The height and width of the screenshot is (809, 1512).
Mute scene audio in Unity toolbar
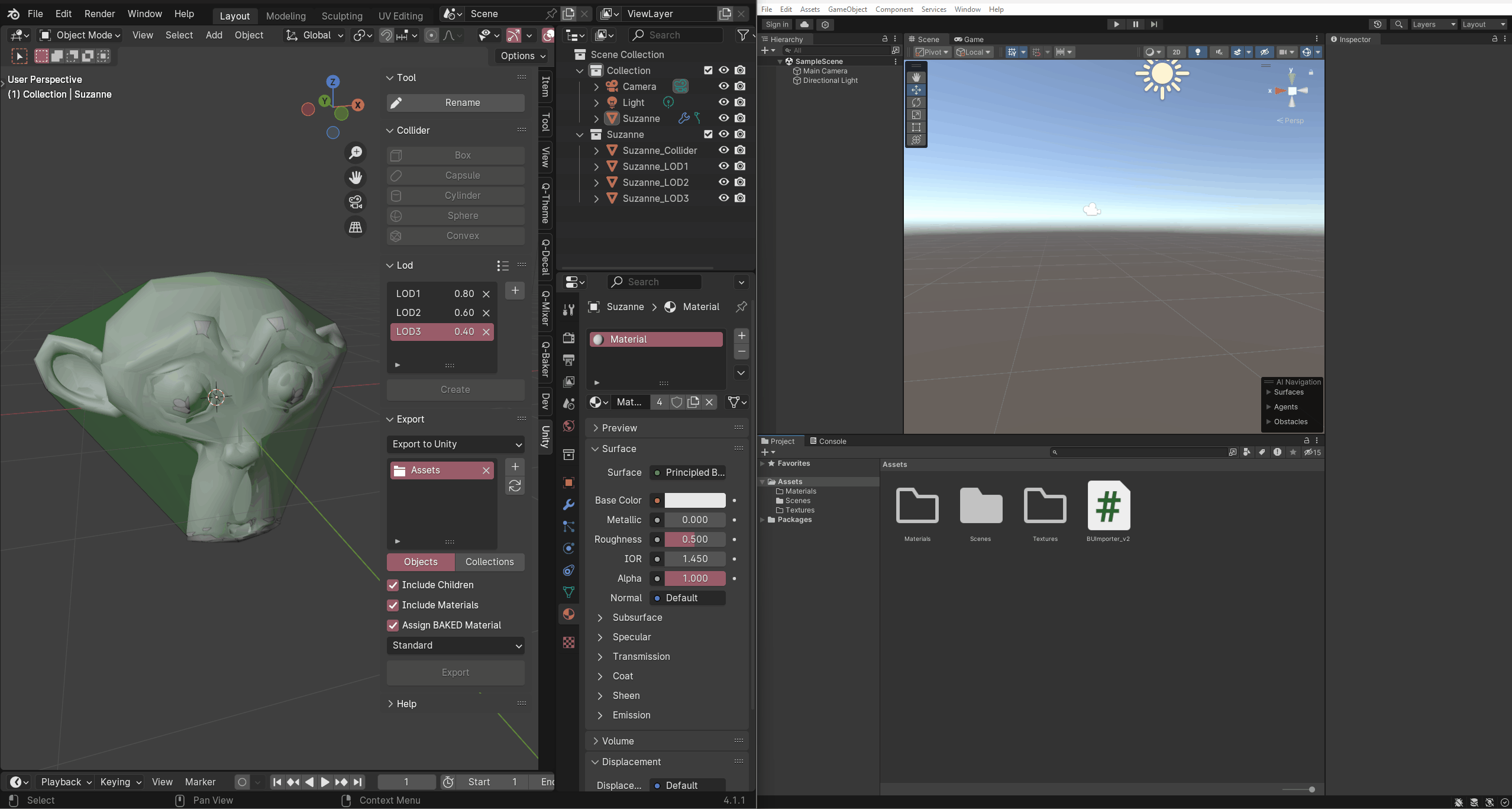point(1219,52)
